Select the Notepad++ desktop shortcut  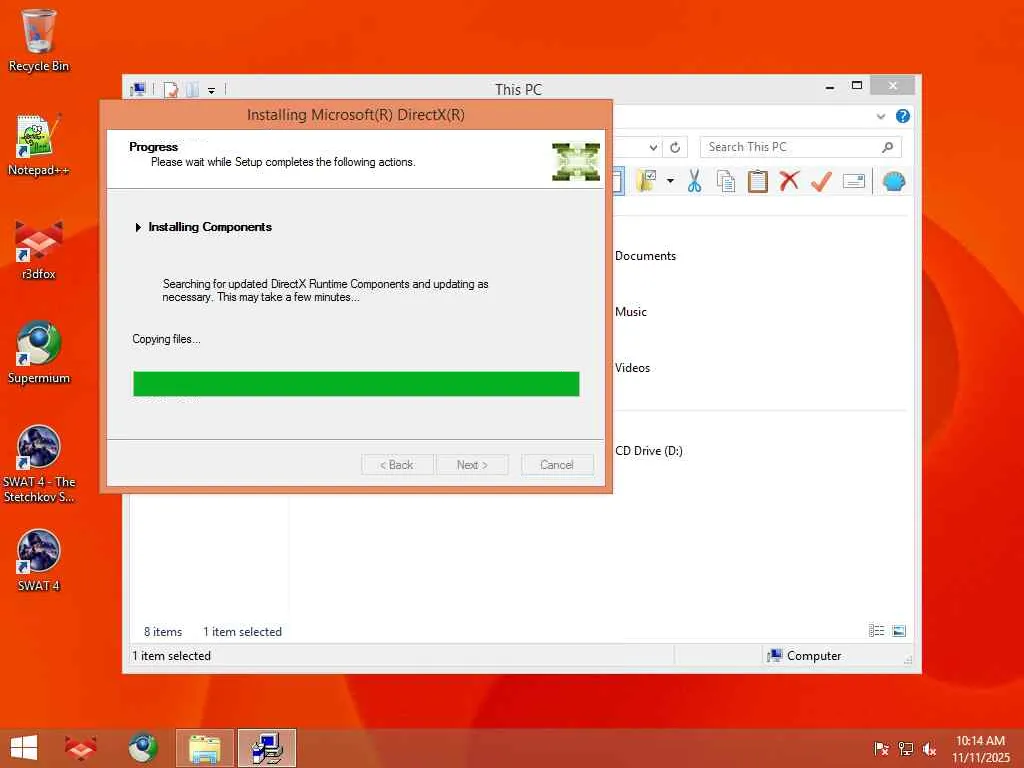pos(39,144)
